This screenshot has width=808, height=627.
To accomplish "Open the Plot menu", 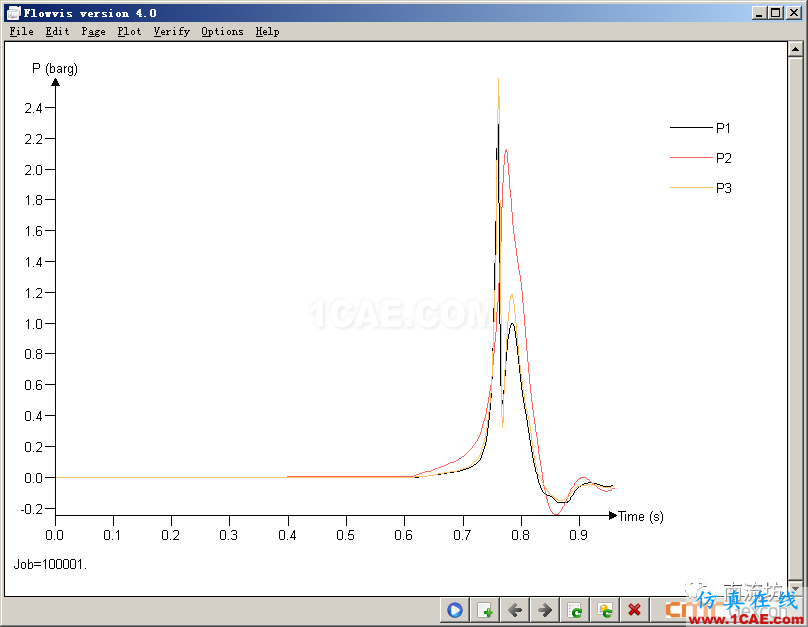I will pos(129,31).
